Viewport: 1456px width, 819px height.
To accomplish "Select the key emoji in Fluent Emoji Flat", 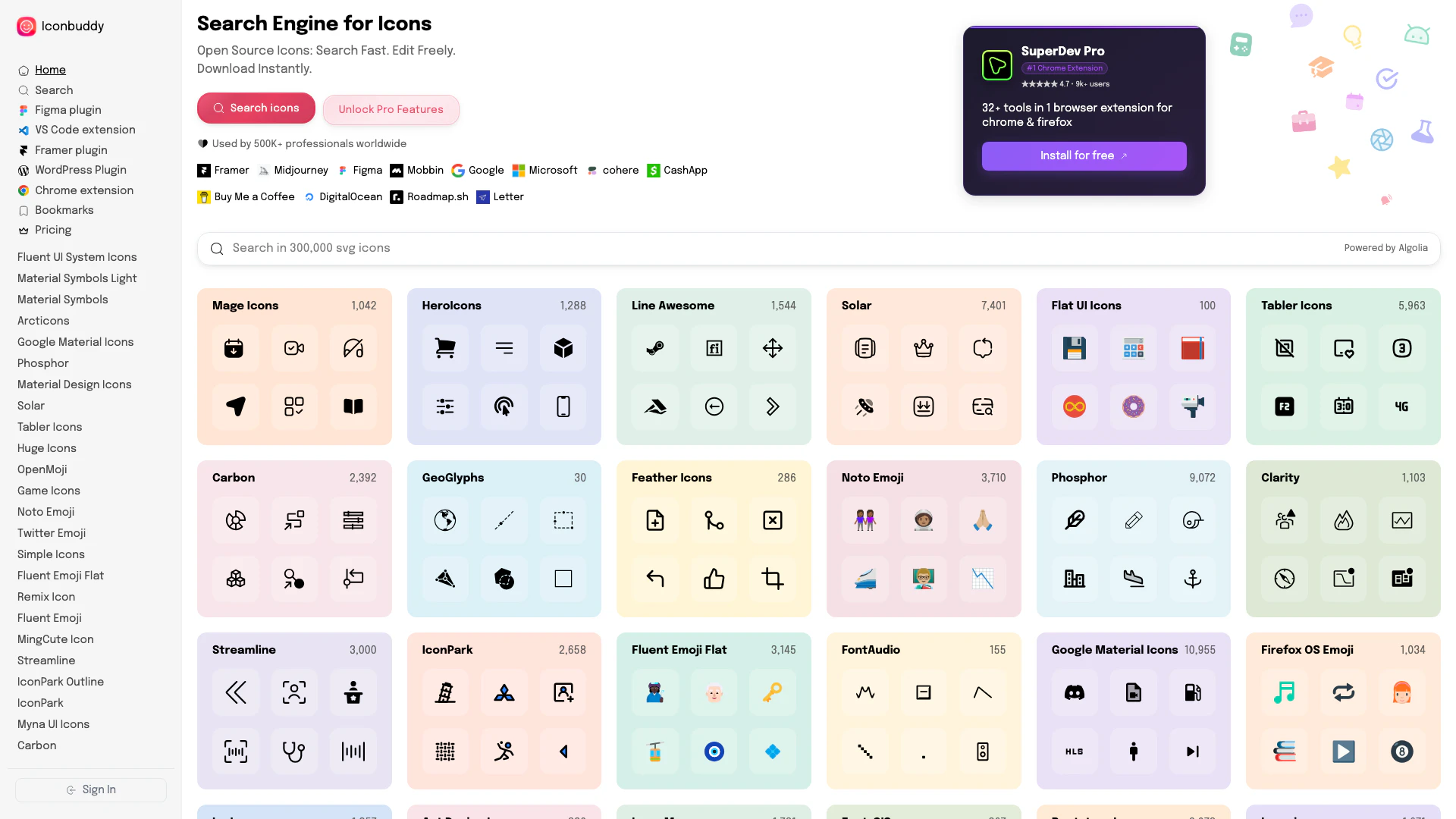I will [772, 692].
